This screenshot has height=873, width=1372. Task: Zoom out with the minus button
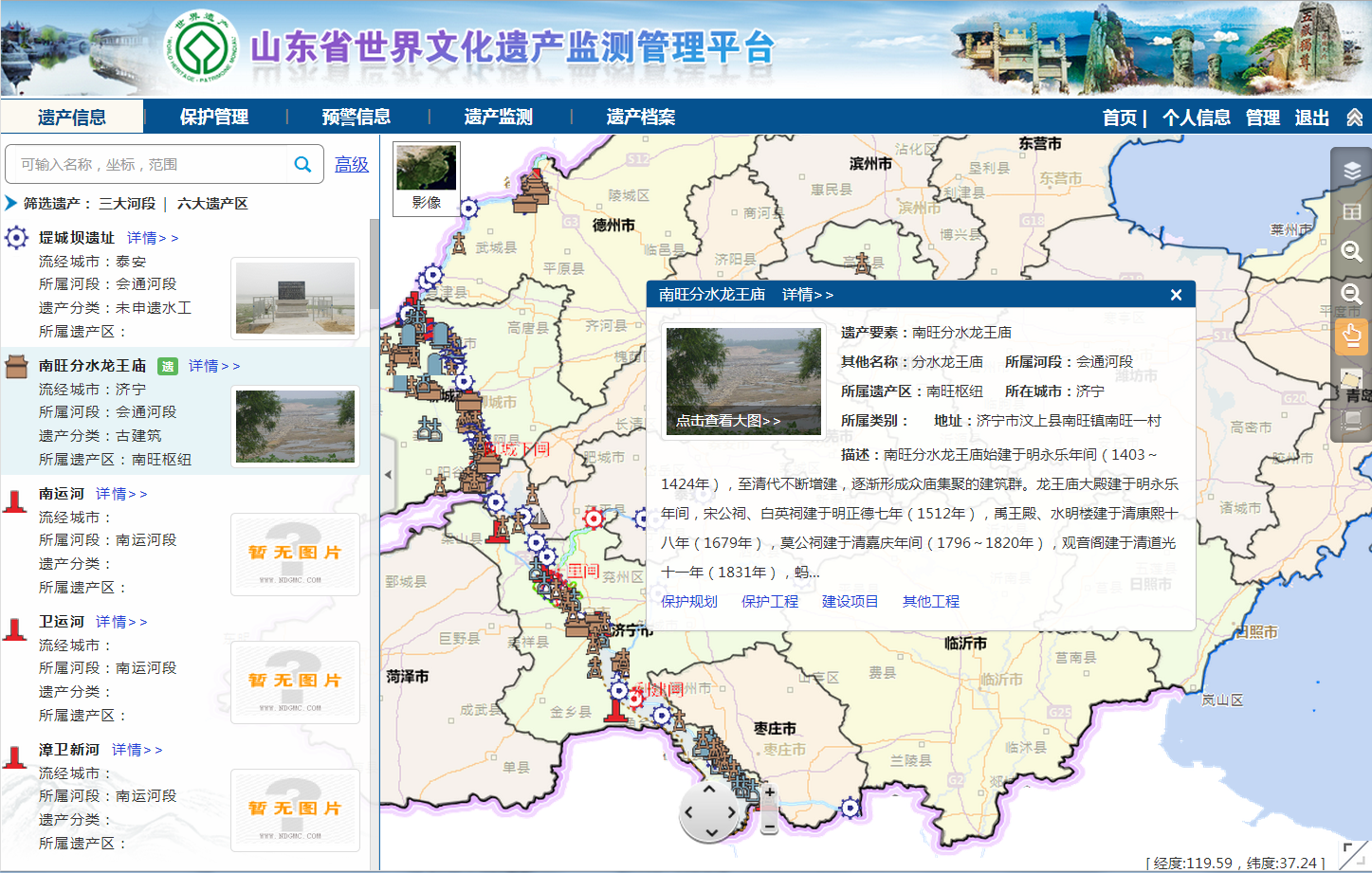769,828
